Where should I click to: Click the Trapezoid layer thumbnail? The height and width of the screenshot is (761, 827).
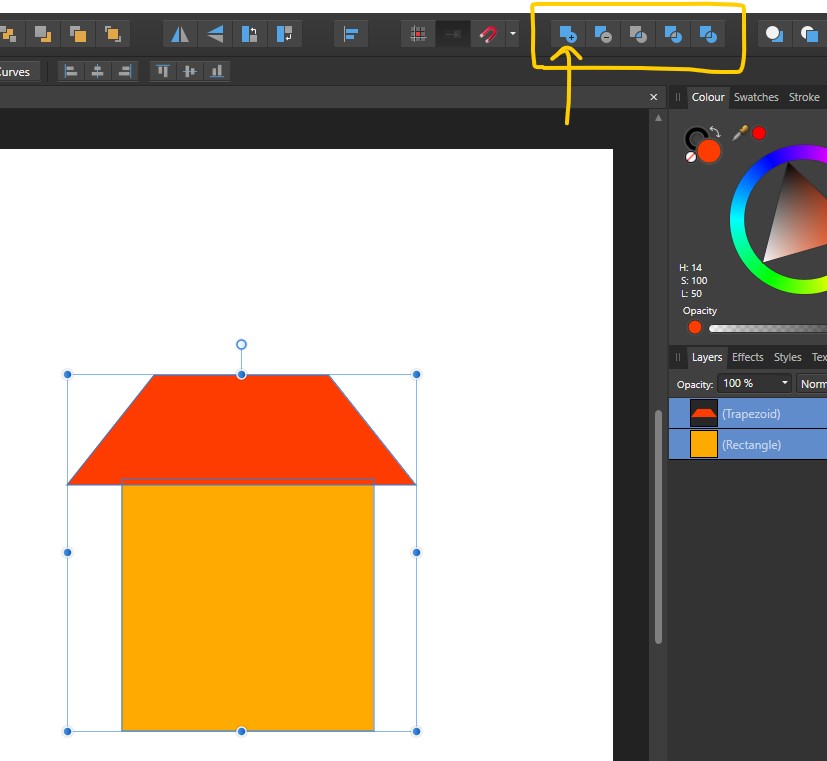tap(704, 413)
